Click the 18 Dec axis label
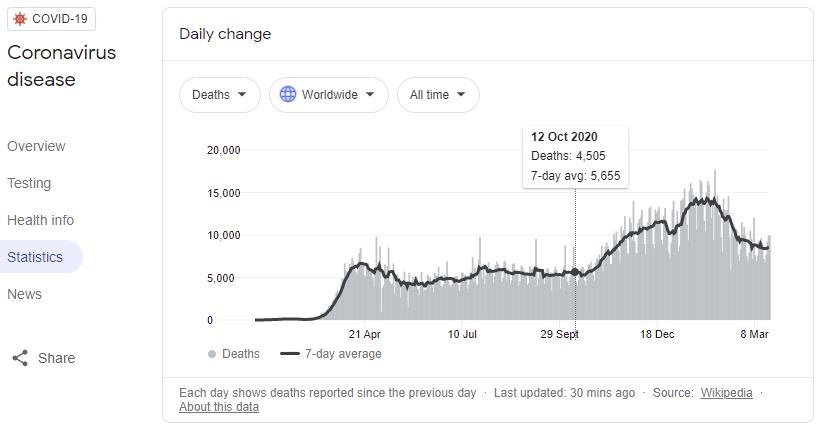Image resolution: width=826 pixels, height=433 pixels. coord(657,334)
